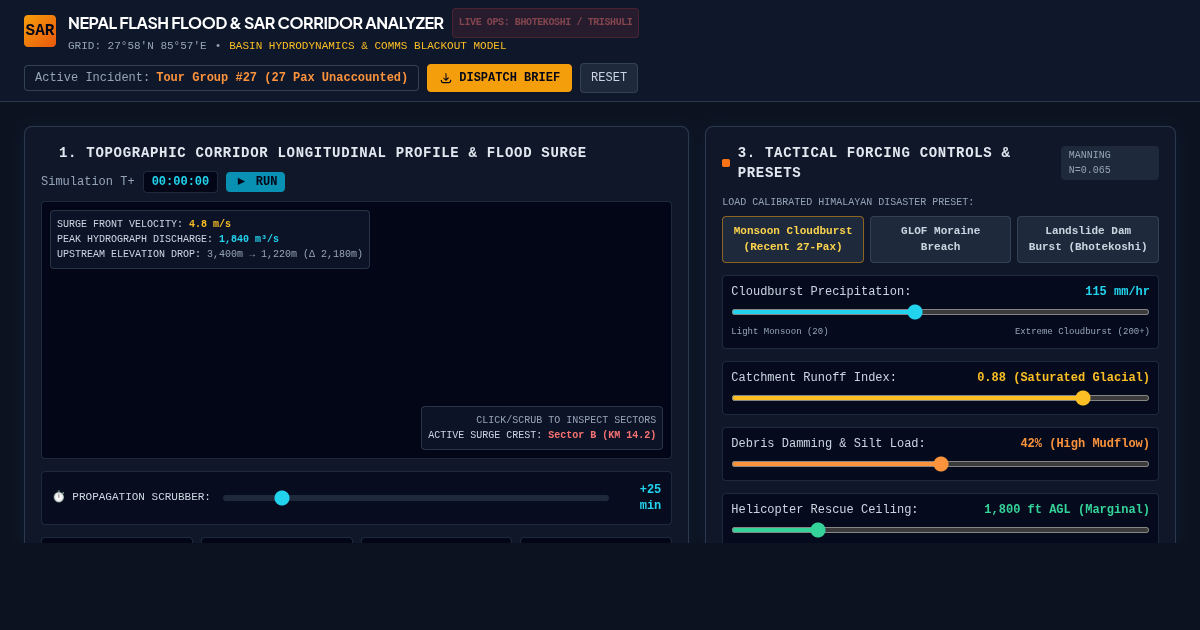The image size is (1200, 630).
Task: Choose the Landslide Dam Burst (Bhotekoshi) preset
Action: click(1088, 239)
